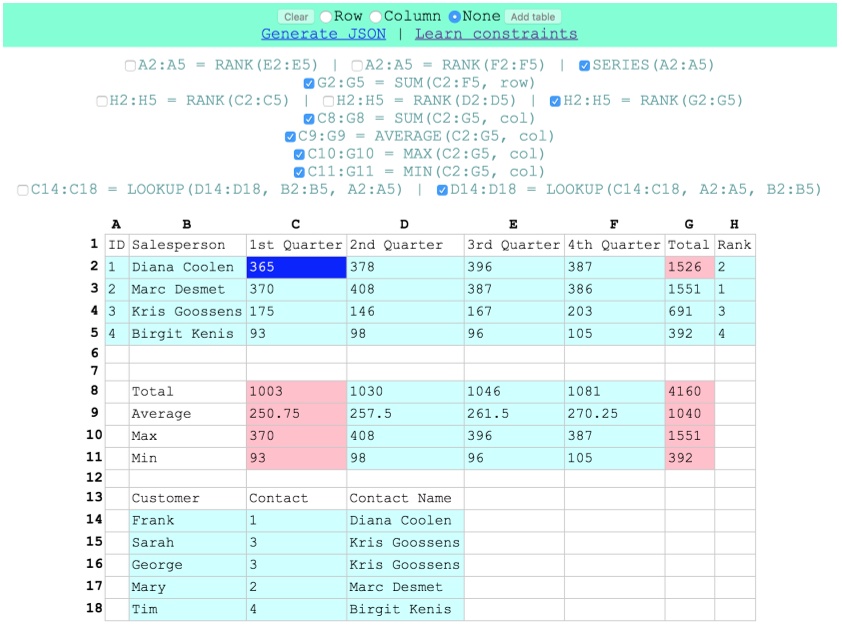Disable the G2:G5 = SUM(C2:F5, row) constraint

pos(309,82)
